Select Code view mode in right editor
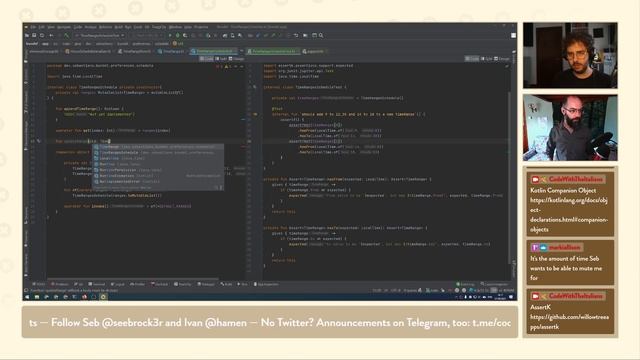The height and width of the screenshot is (360, 640). pos(472,59)
